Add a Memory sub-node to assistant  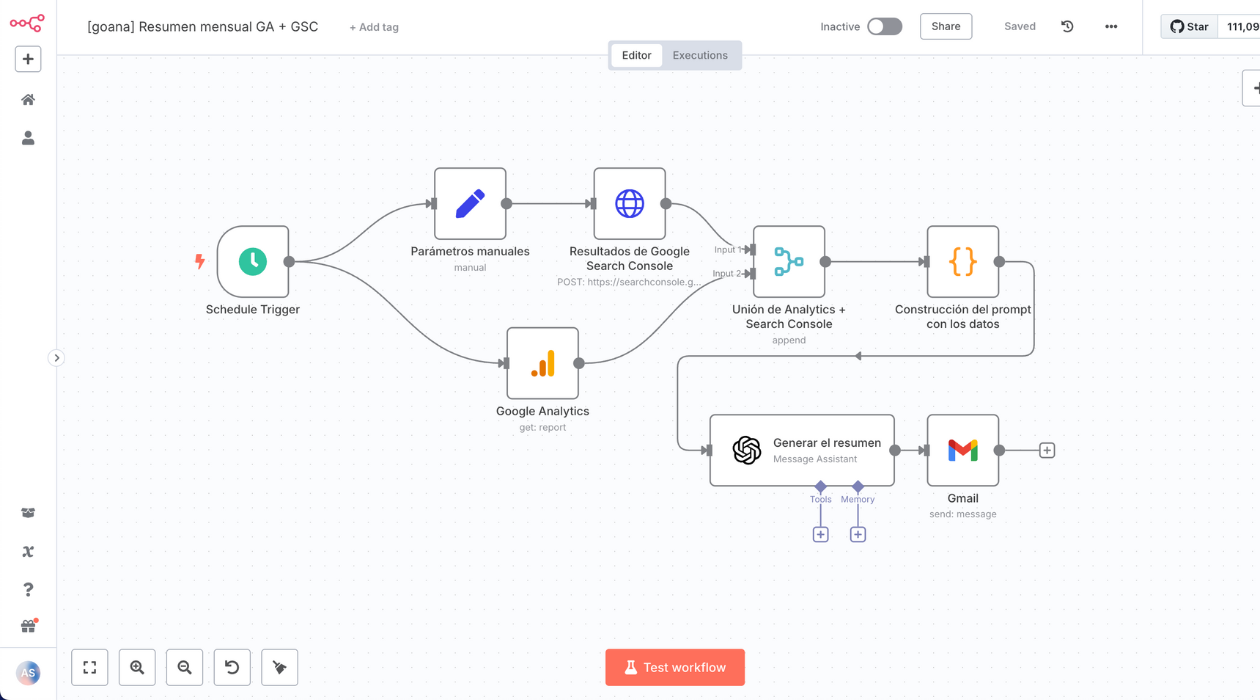[857, 535]
